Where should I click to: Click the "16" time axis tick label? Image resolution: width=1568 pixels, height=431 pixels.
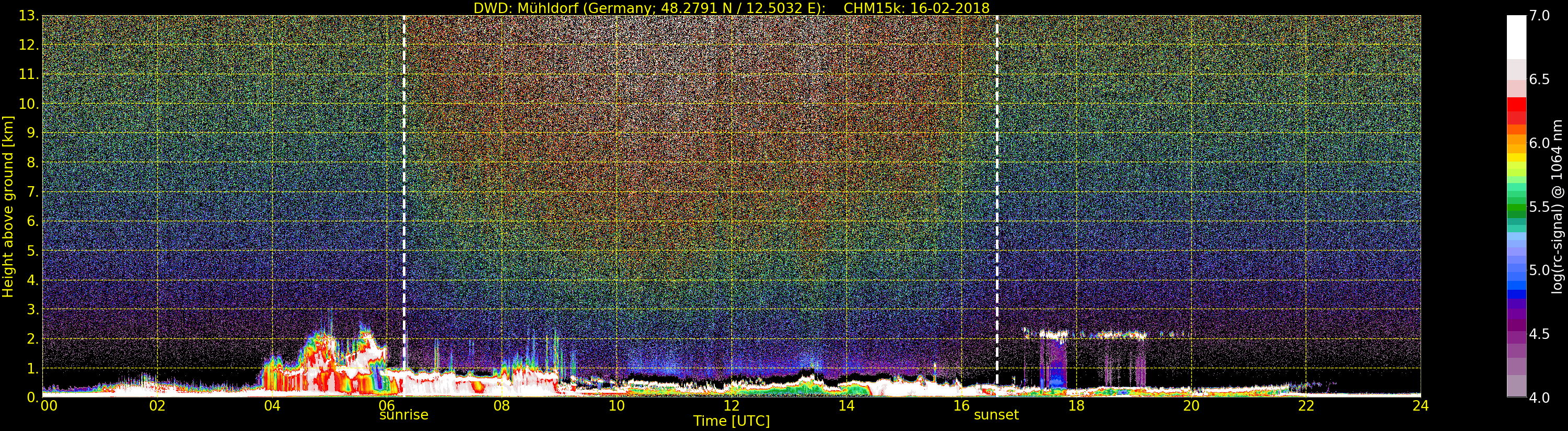(961, 405)
